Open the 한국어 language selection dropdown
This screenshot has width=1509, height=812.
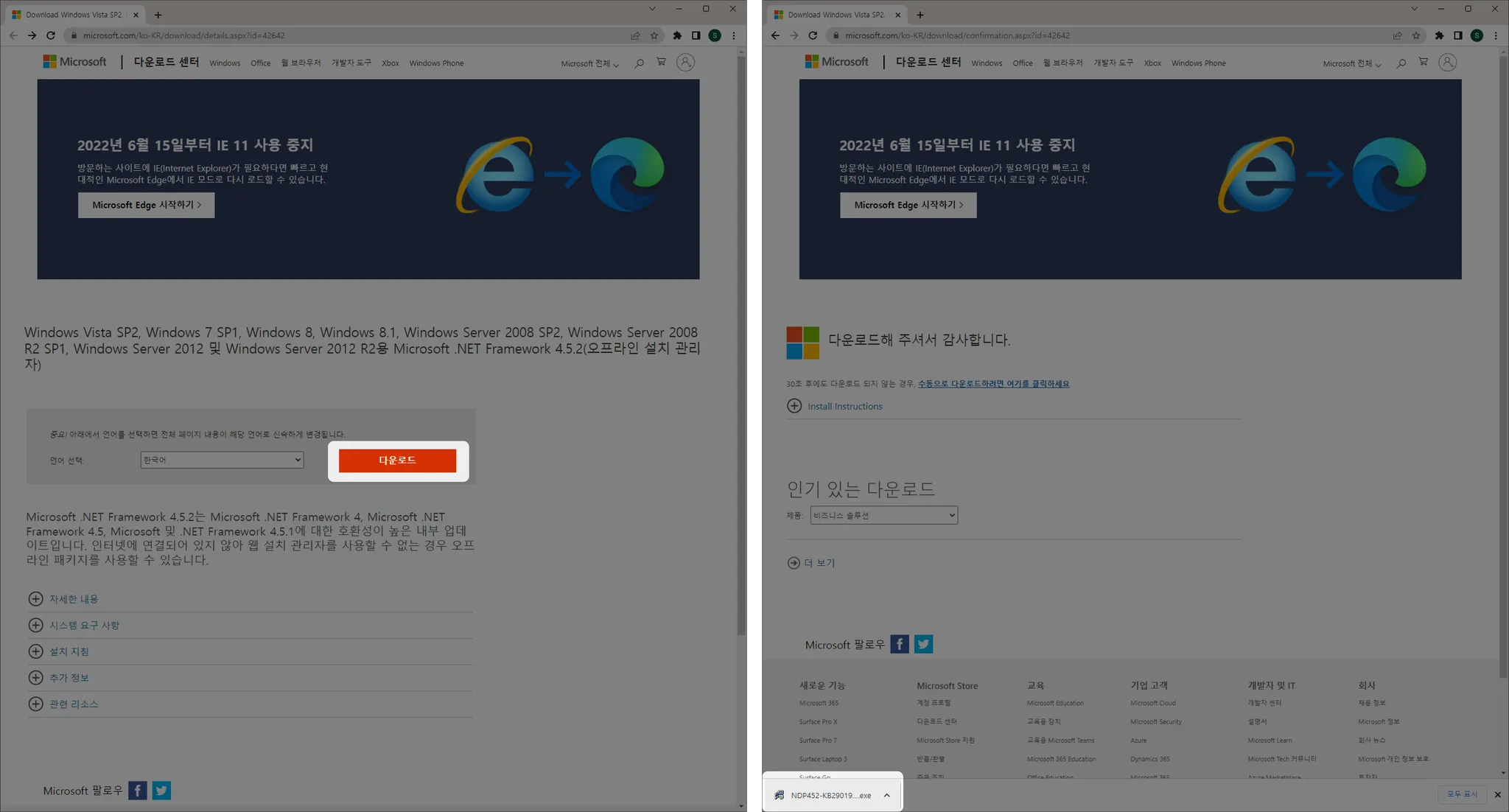click(x=222, y=460)
